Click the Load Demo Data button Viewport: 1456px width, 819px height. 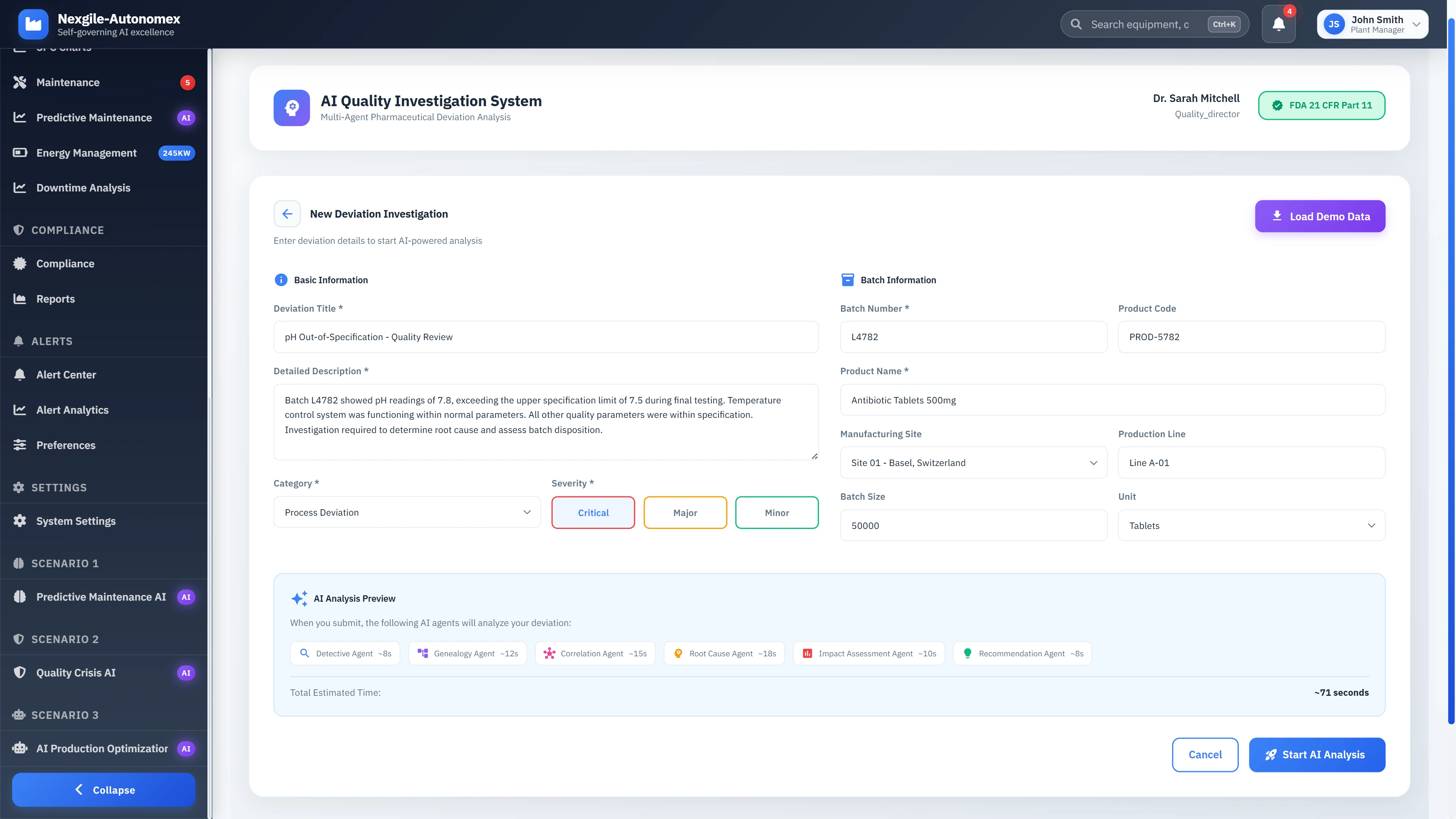tap(1320, 216)
